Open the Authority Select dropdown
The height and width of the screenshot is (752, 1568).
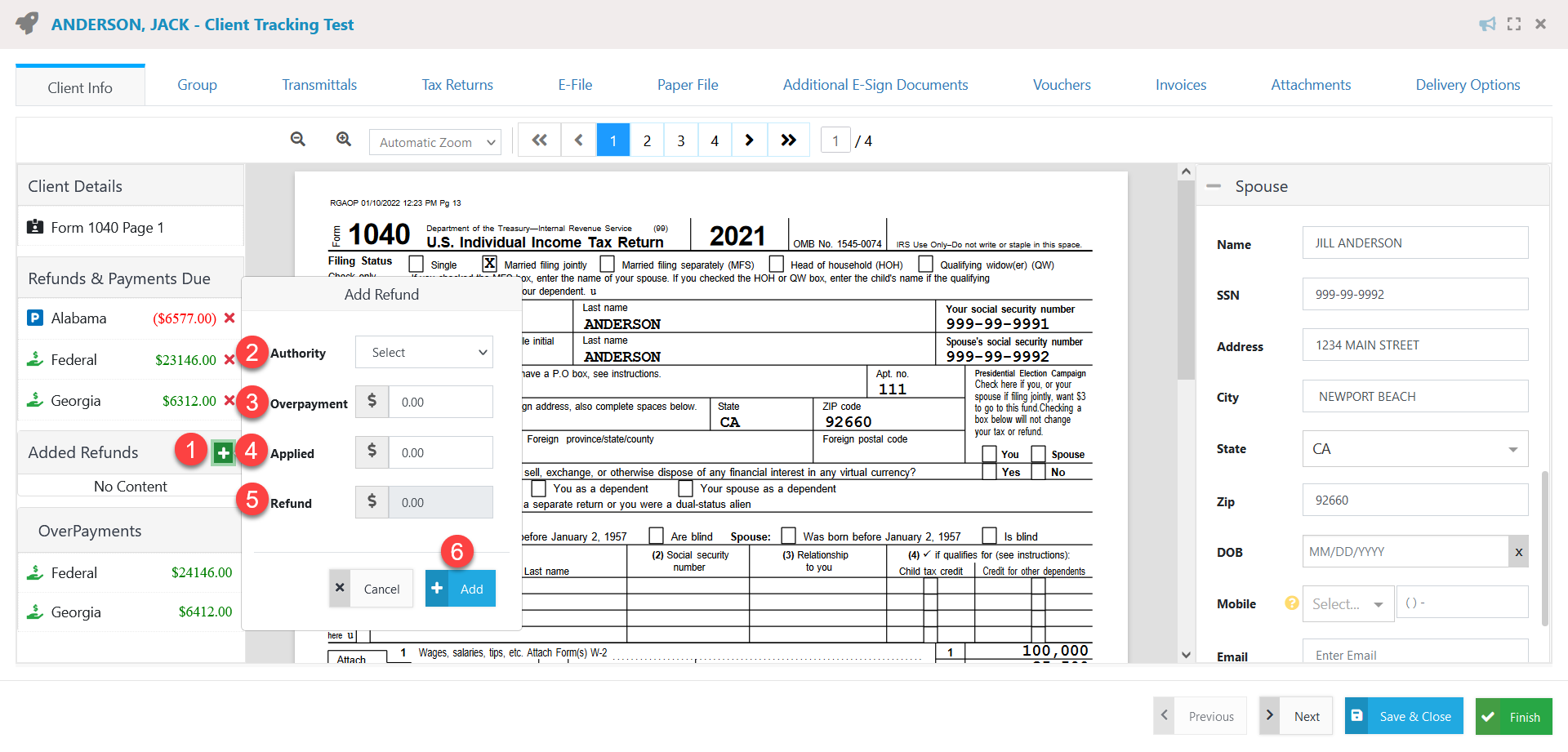point(424,353)
